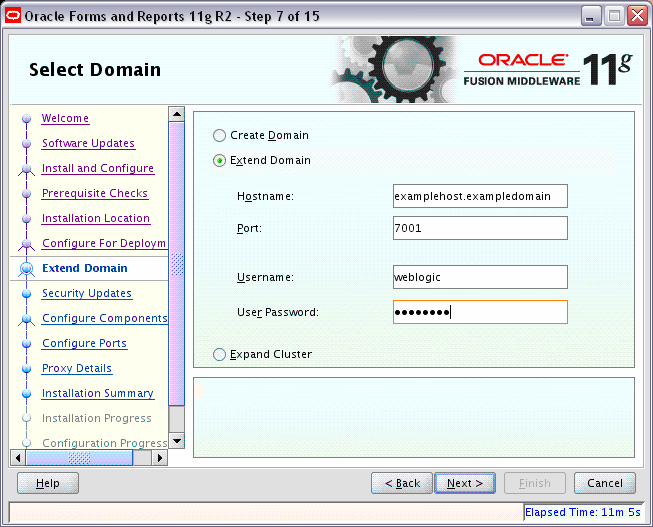Click the Help button
The image size is (653, 527).
(x=48, y=483)
